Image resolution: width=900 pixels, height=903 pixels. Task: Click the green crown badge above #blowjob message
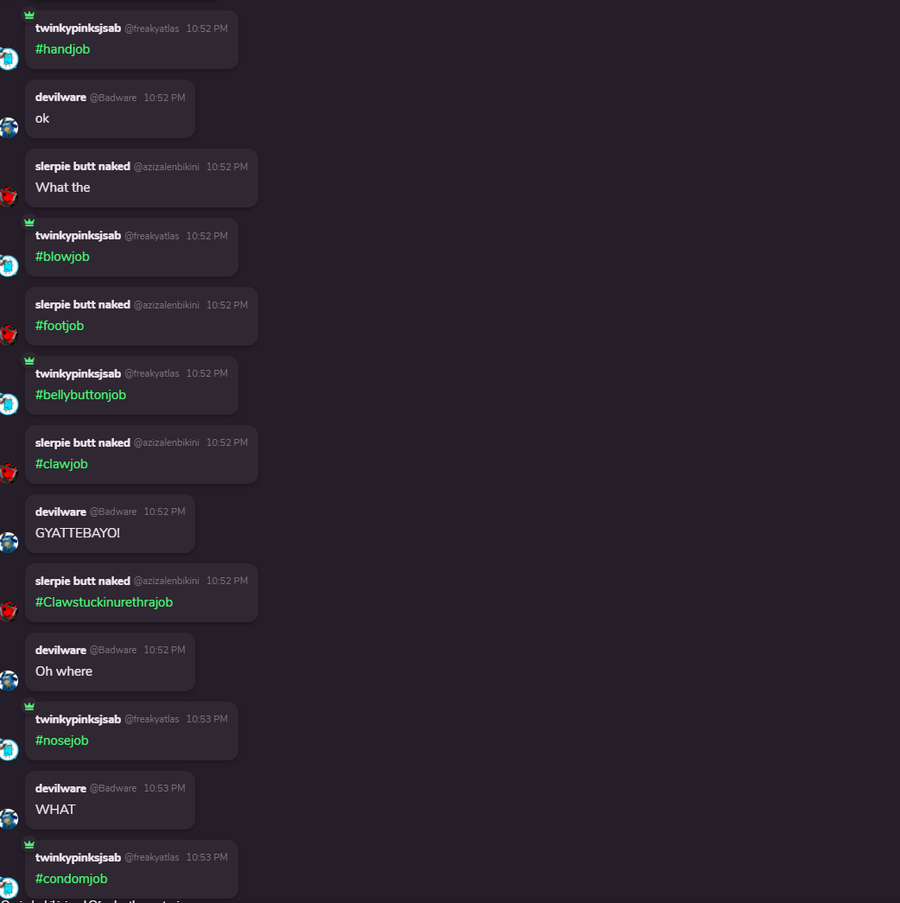(29, 222)
